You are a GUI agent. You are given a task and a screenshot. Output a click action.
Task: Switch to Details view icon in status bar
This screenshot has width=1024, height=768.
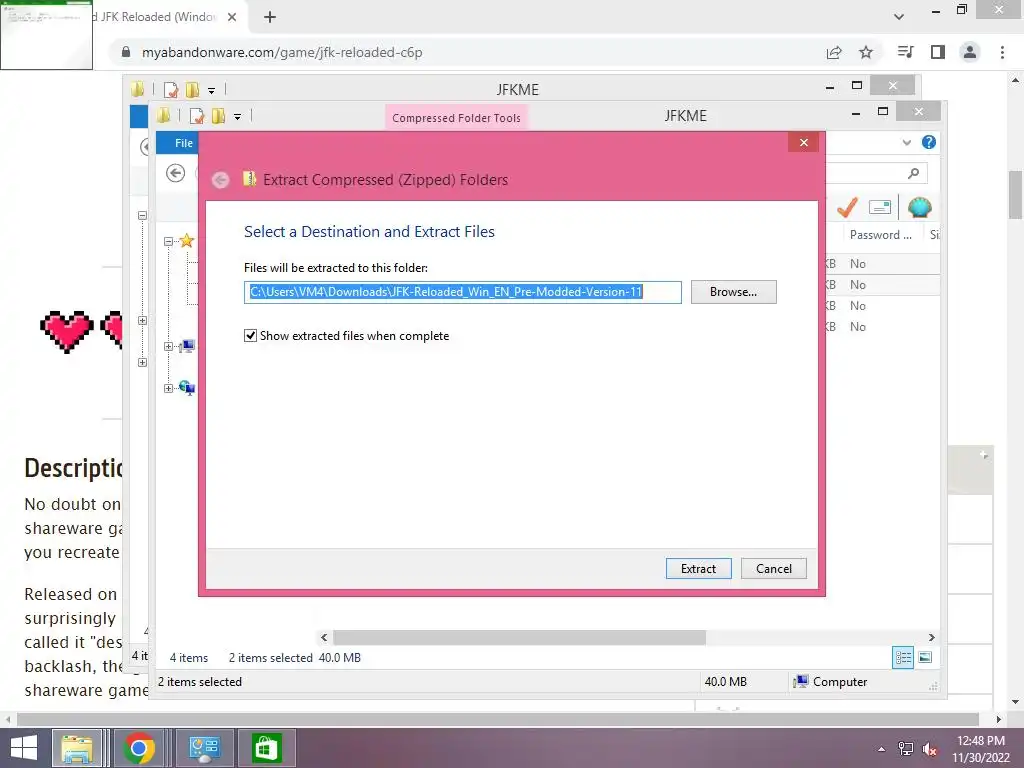pos(903,658)
